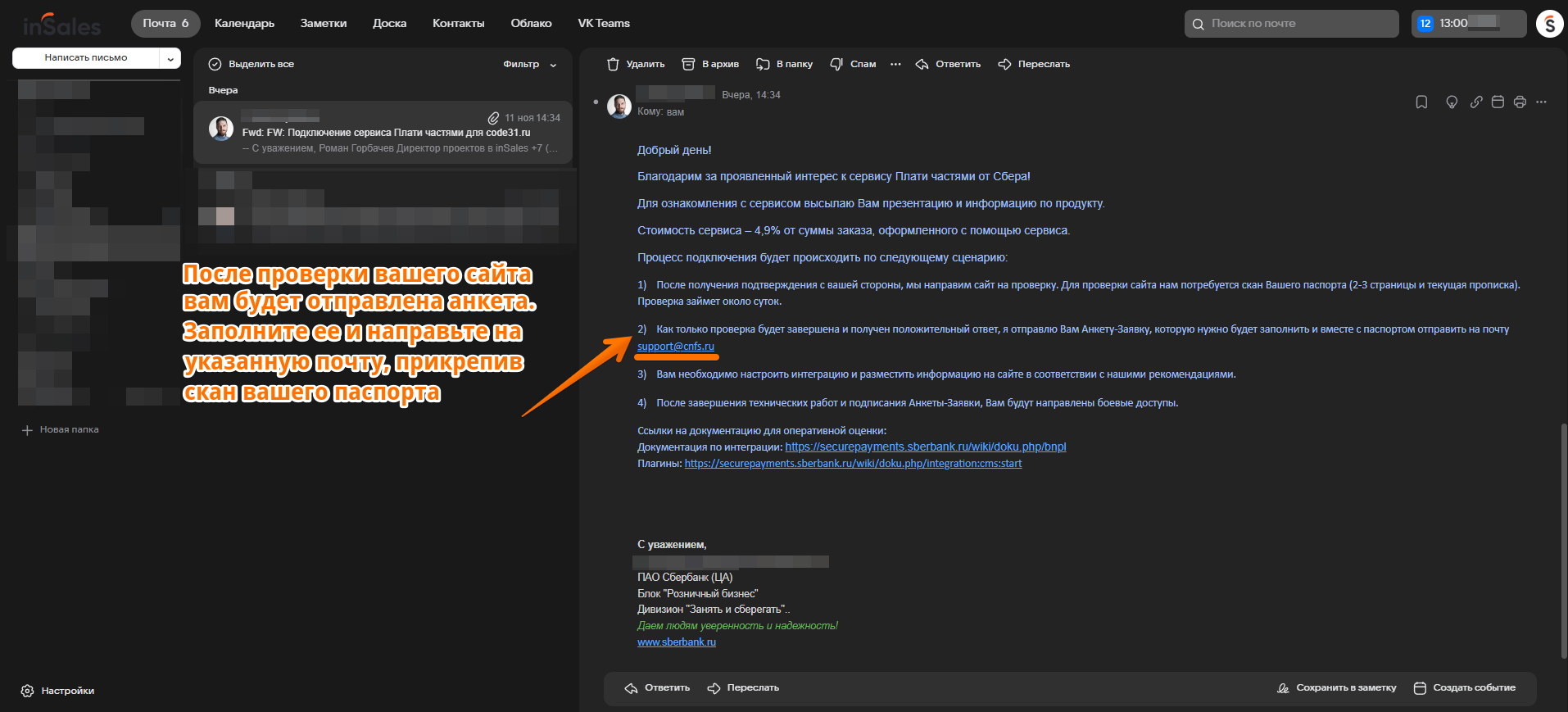Image resolution: width=1568 pixels, height=712 pixels.
Task: Open the three-dot more actions menu in the toolbar
Action: point(895,64)
